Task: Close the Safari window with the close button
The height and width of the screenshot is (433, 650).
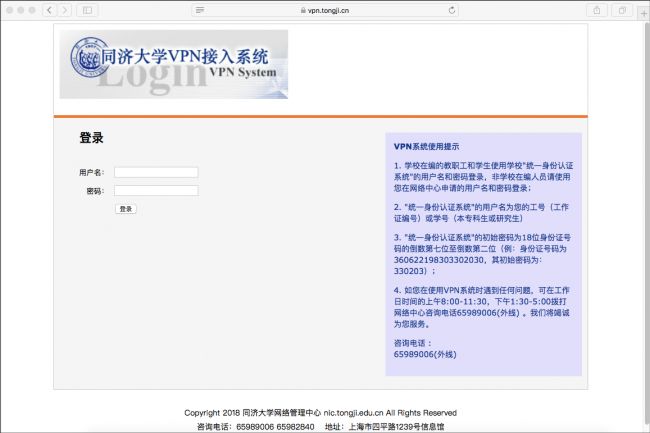Action: point(10,10)
